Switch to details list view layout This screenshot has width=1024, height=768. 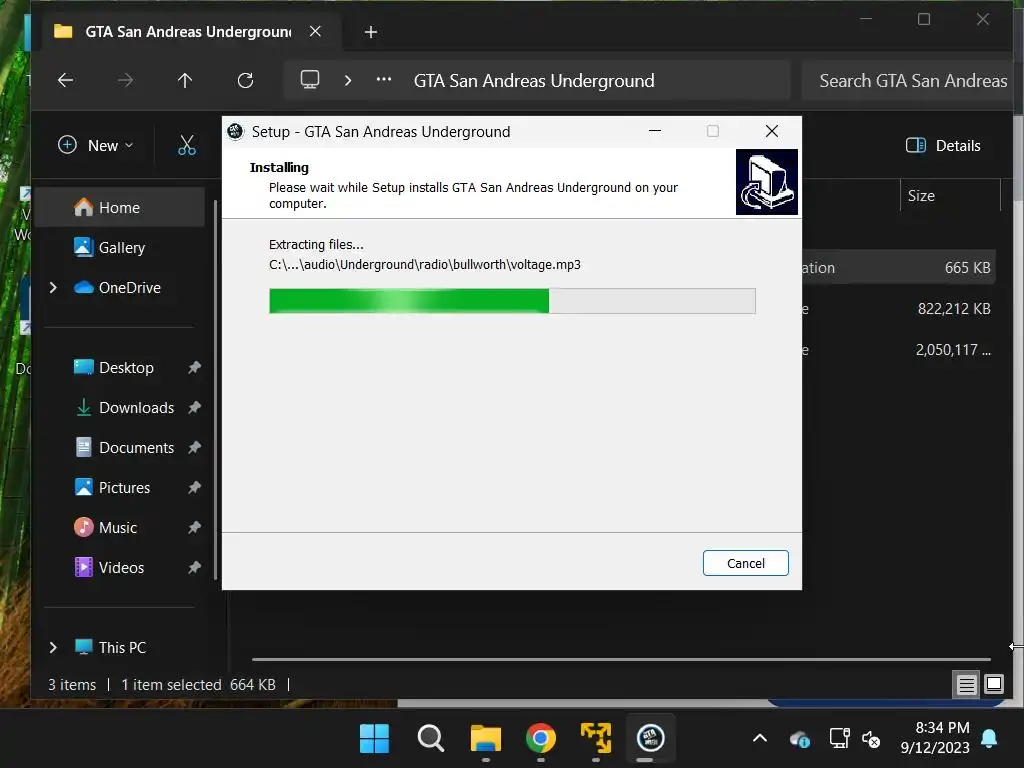[966, 684]
